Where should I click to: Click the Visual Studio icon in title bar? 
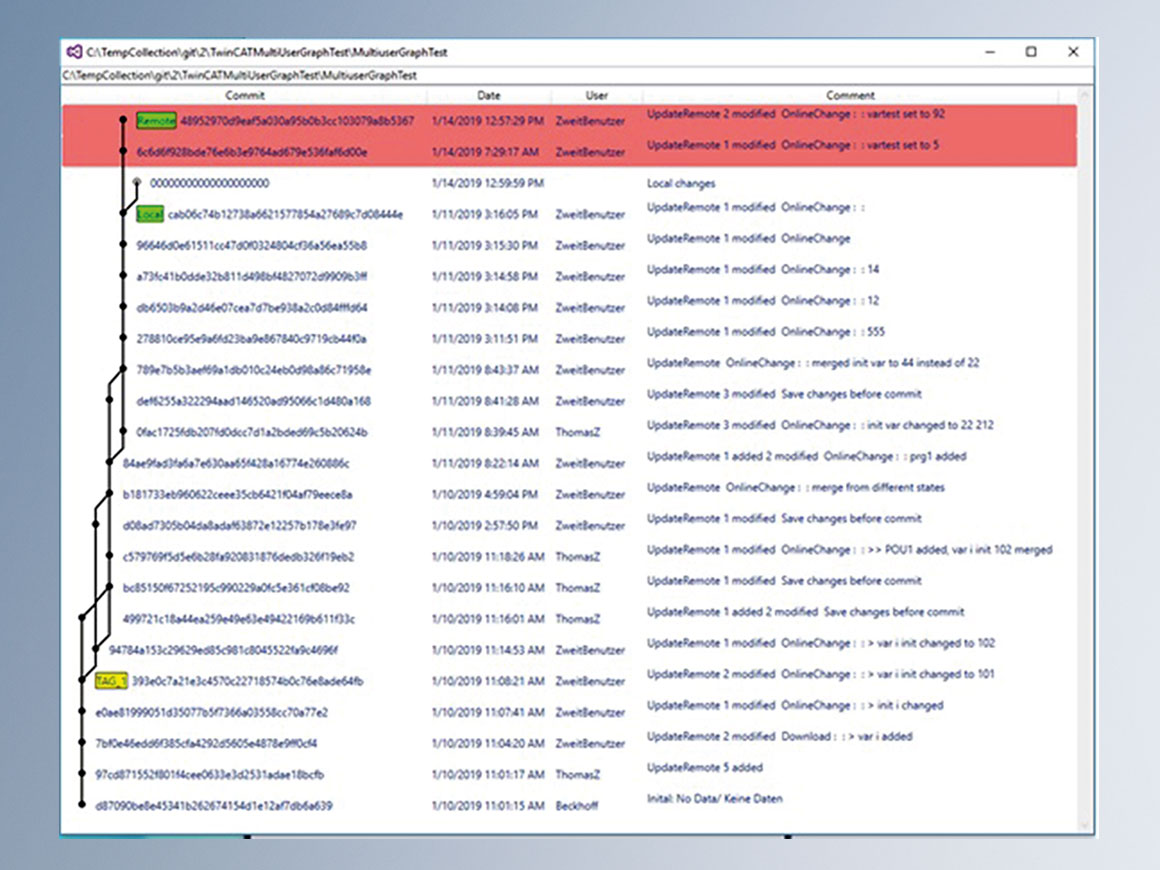[x=72, y=52]
